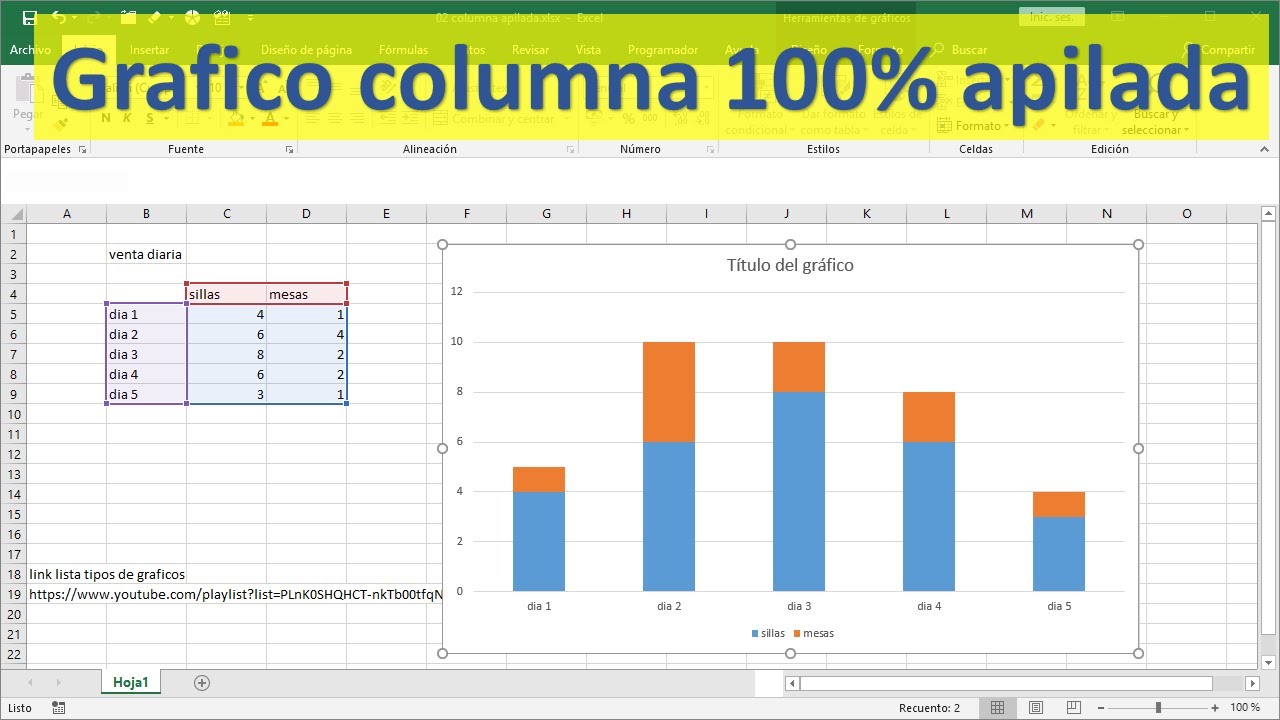Add a new sheet with the plus button
The height and width of the screenshot is (720, 1280).
(202, 683)
